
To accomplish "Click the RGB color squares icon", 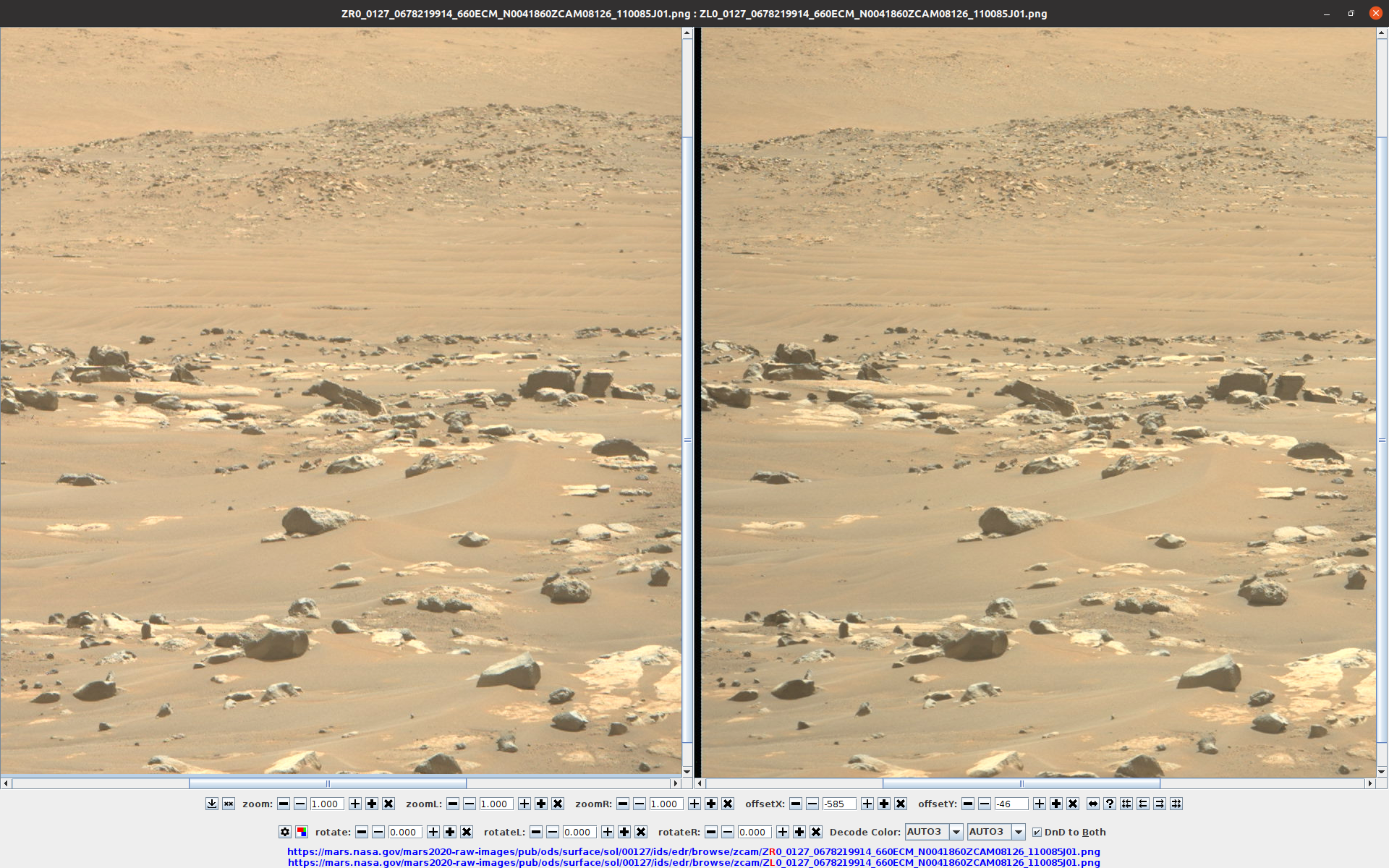I will click(302, 832).
